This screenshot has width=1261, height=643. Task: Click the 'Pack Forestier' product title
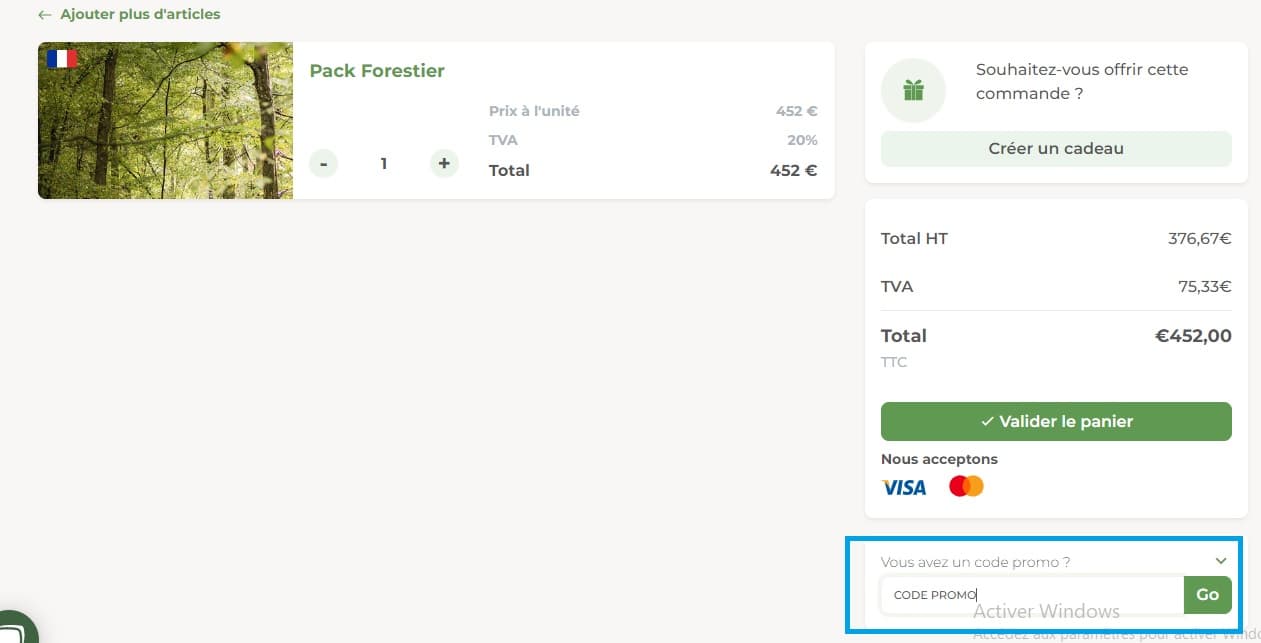point(377,71)
